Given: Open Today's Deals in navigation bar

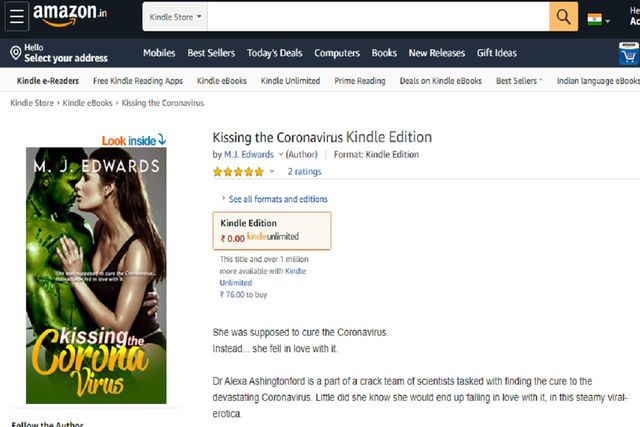Looking at the screenshot, I should tap(274, 53).
